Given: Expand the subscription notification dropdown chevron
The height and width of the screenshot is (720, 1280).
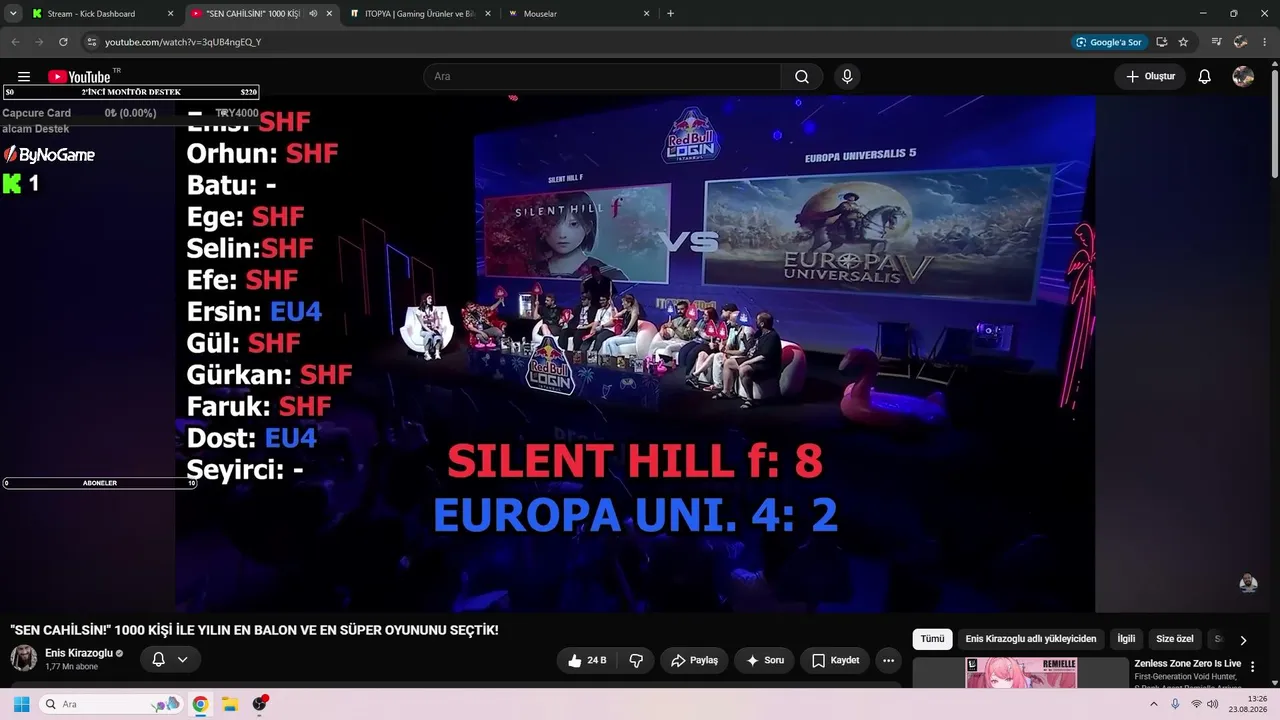Looking at the screenshot, I should (182, 659).
